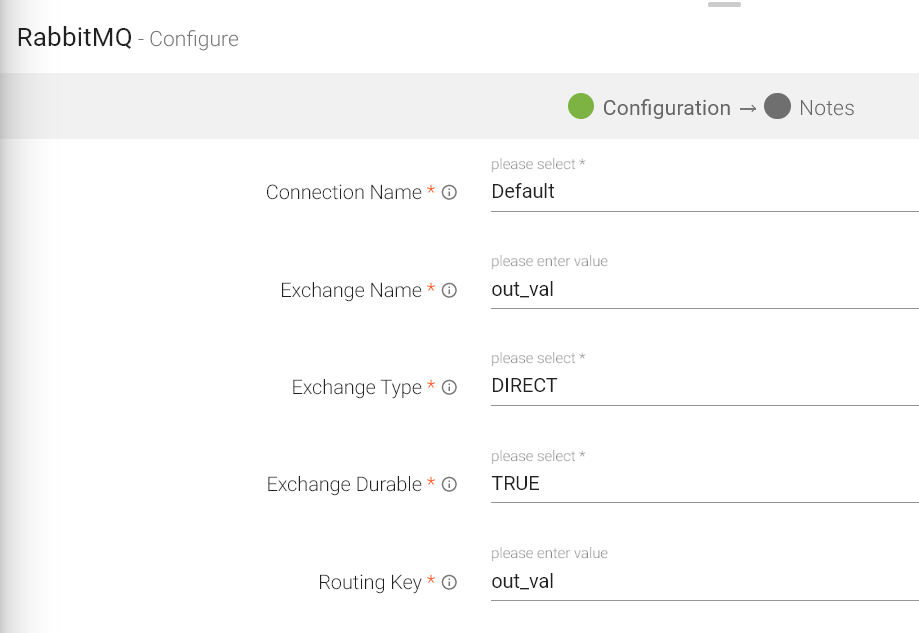Click the Exchange Durable field label
The image size is (919, 633).
pos(344,485)
